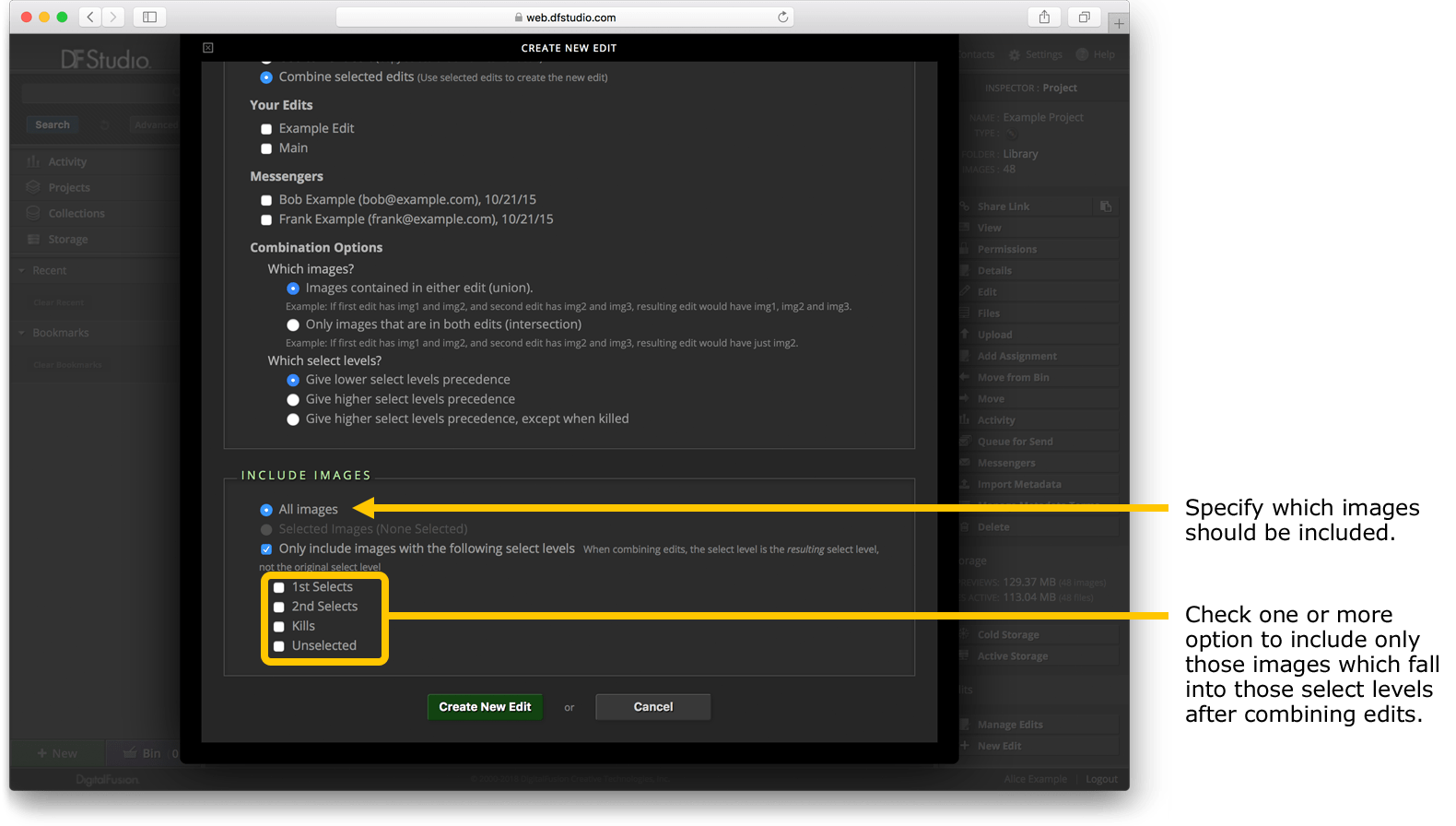Open Help icon in top bar
Image resolution: width=1456 pixels, height=826 pixels.
point(1096,54)
